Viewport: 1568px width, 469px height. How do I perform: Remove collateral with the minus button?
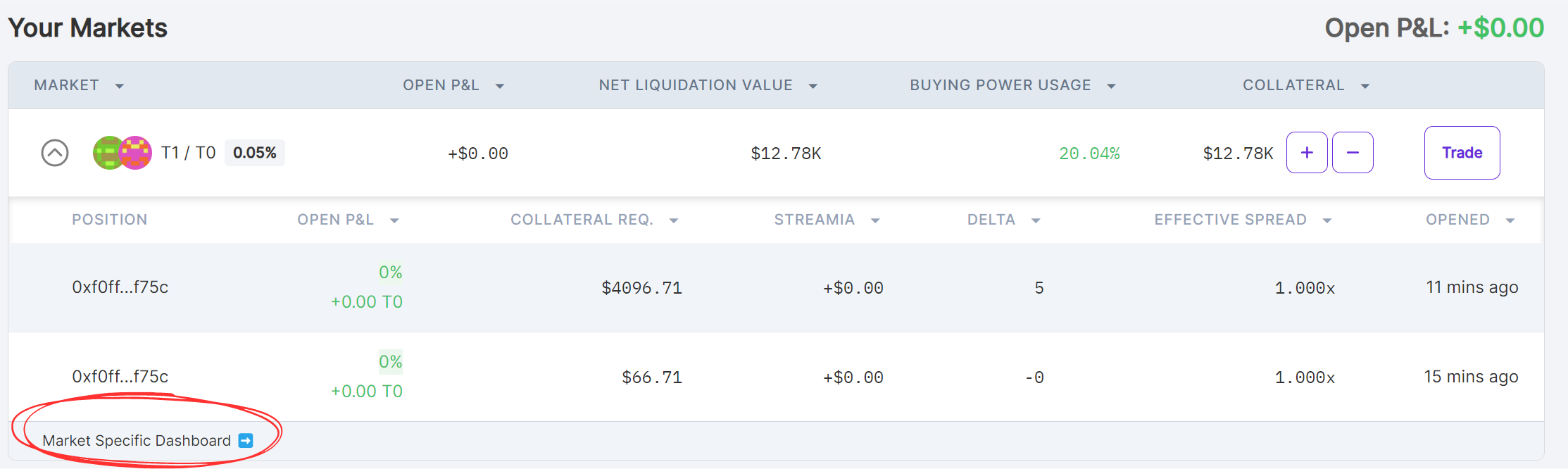(1353, 153)
